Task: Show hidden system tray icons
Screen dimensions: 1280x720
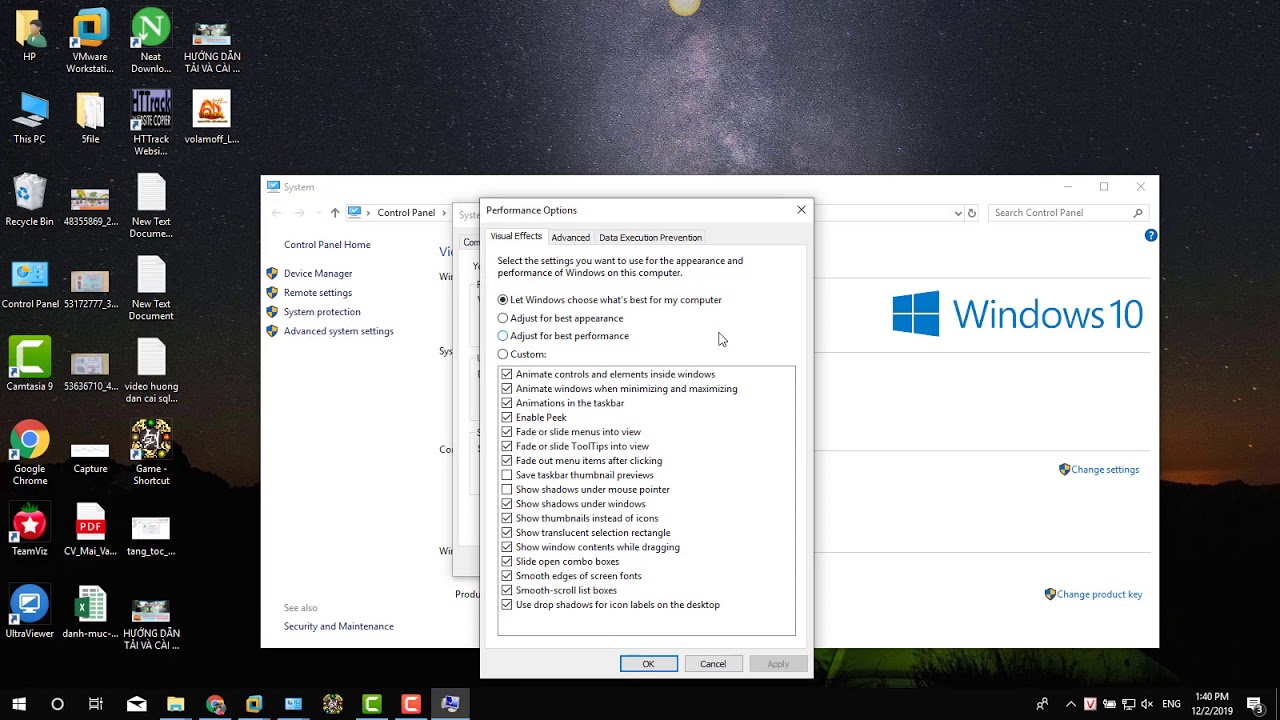Action: pos(1071,704)
